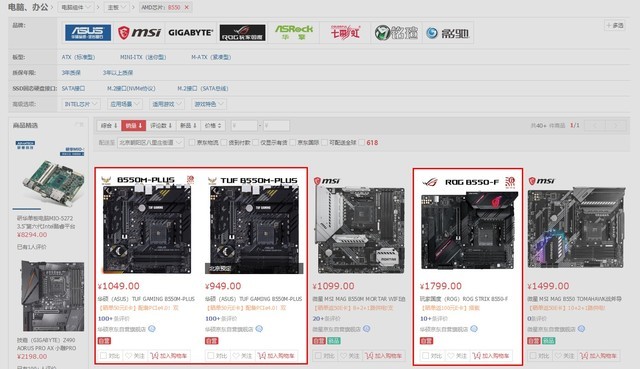Open the Beijing Chaoyang delivery address dropdown
This screenshot has height=369, width=640.
[151, 142]
